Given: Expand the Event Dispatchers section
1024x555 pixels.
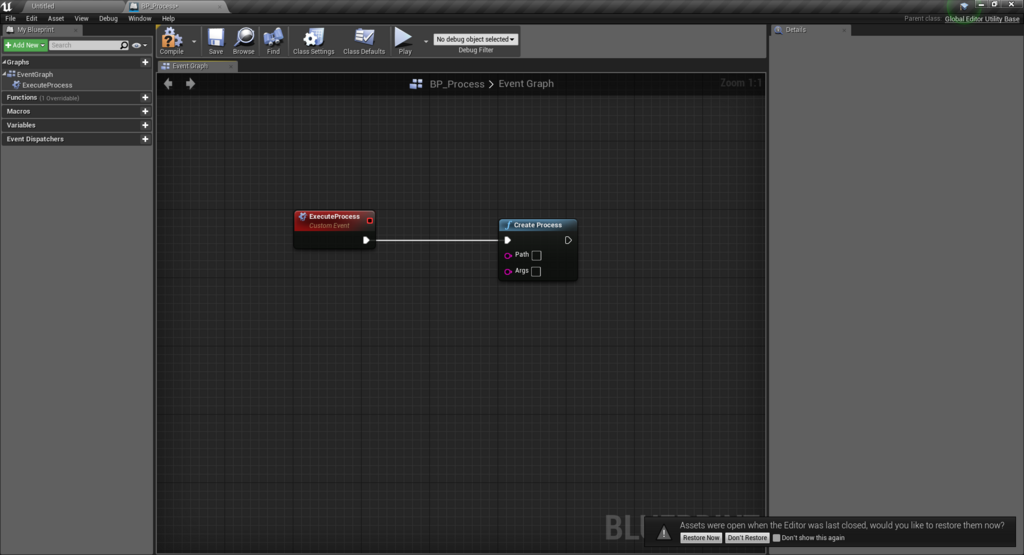Looking at the screenshot, I should (x=35, y=139).
